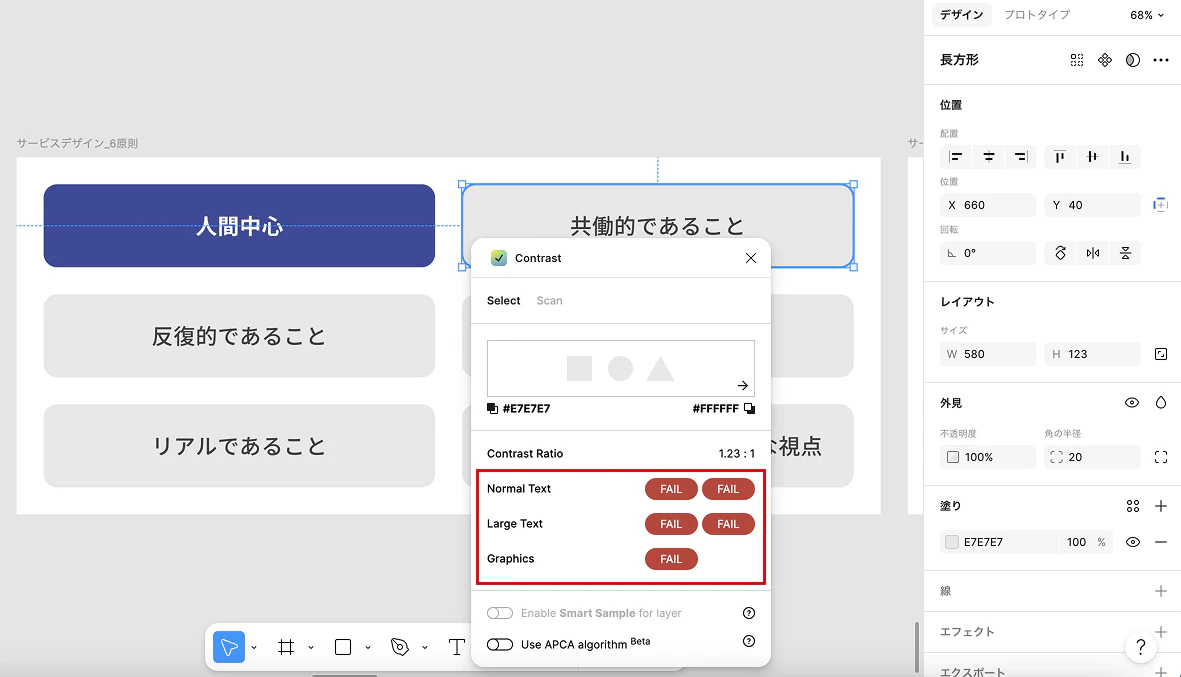Align selection to bottom edge
The width and height of the screenshot is (1181, 677).
click(x=1125, y=157)
